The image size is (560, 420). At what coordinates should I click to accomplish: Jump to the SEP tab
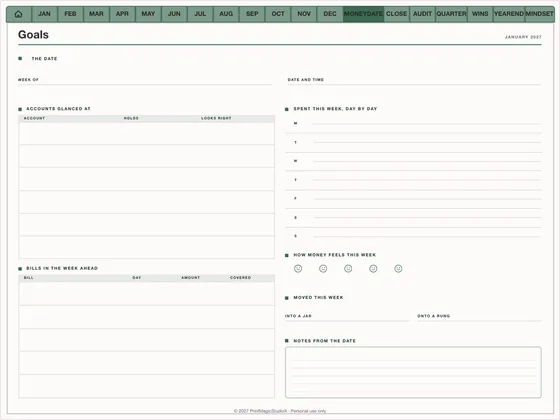coord(252,14)
